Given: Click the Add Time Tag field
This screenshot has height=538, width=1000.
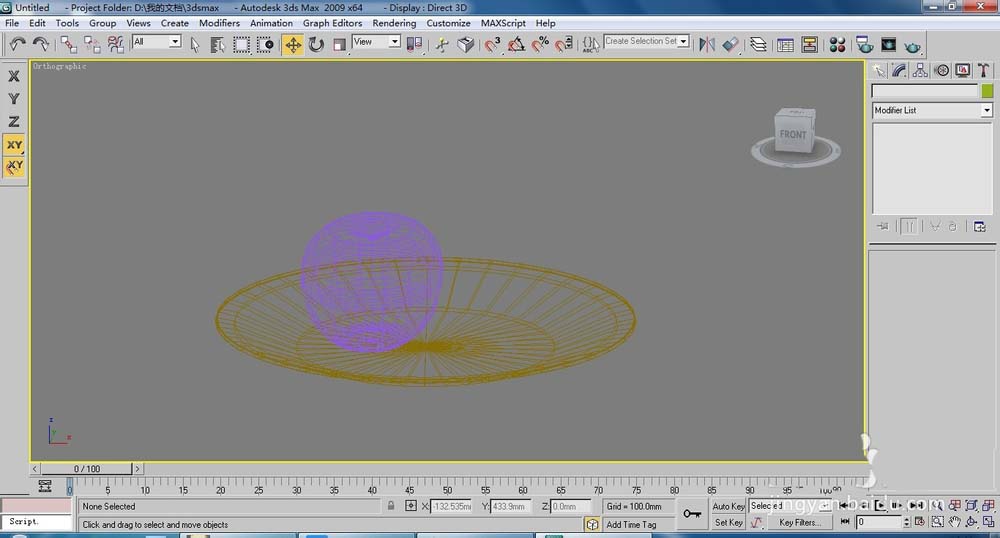Looking at the screenshot, I should (x=638, y=525).
